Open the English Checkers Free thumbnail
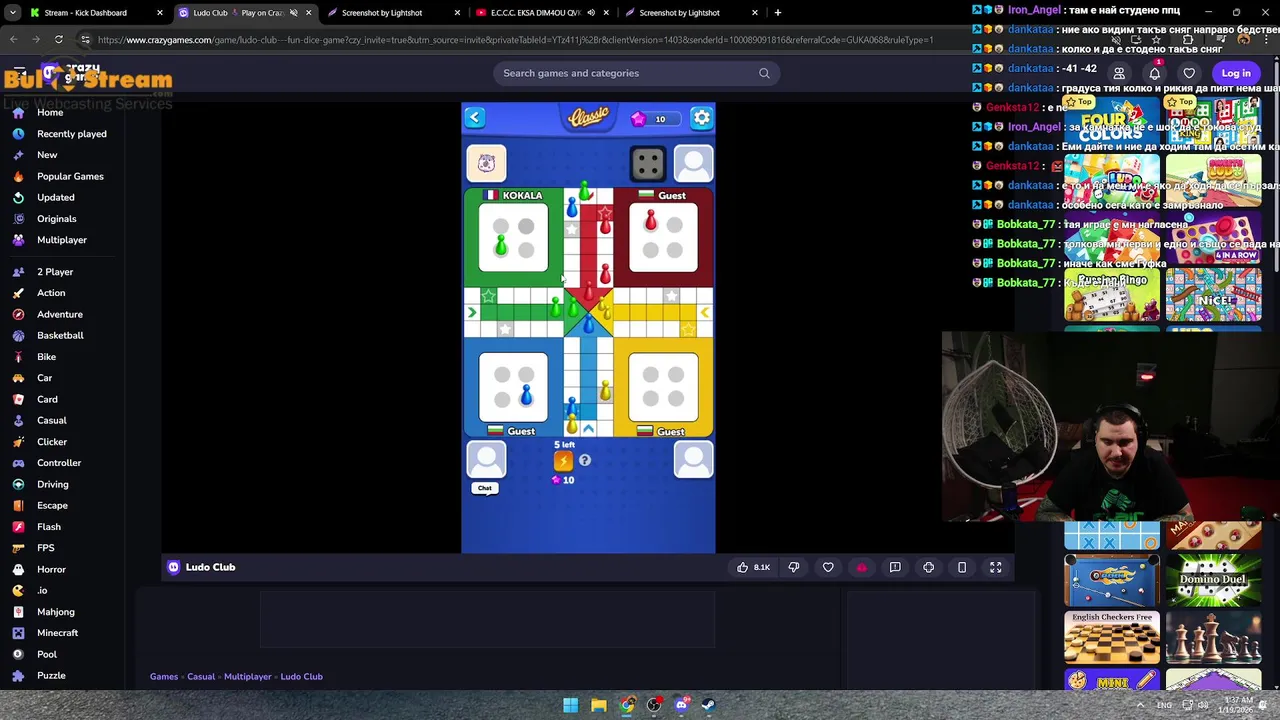The image size is (1280, 720). click(x=1112, y=638)
